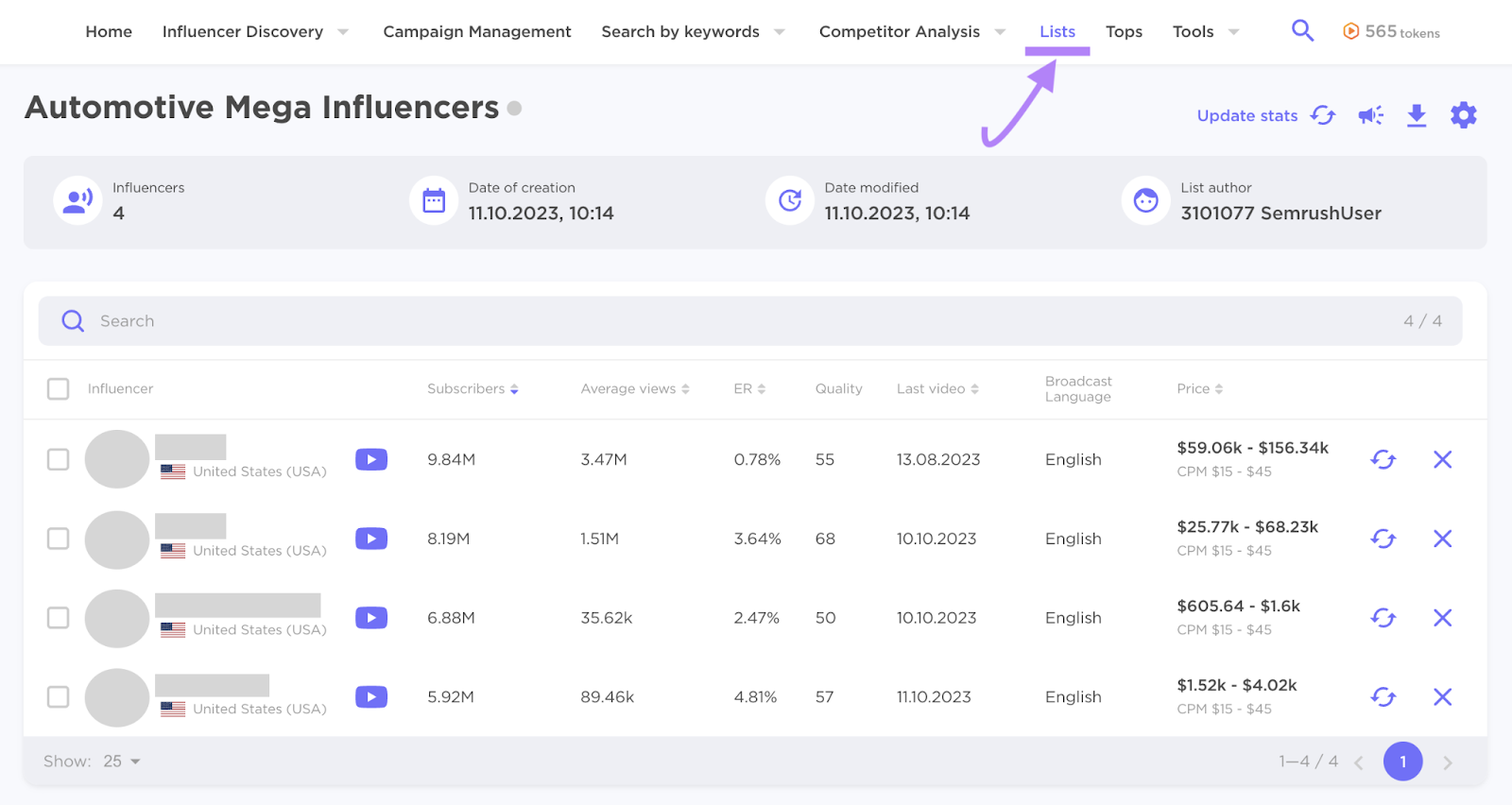1512x805 pixels.
Task: Click the magnifier search icon in top navigation
Action: tap(1302, 31)
